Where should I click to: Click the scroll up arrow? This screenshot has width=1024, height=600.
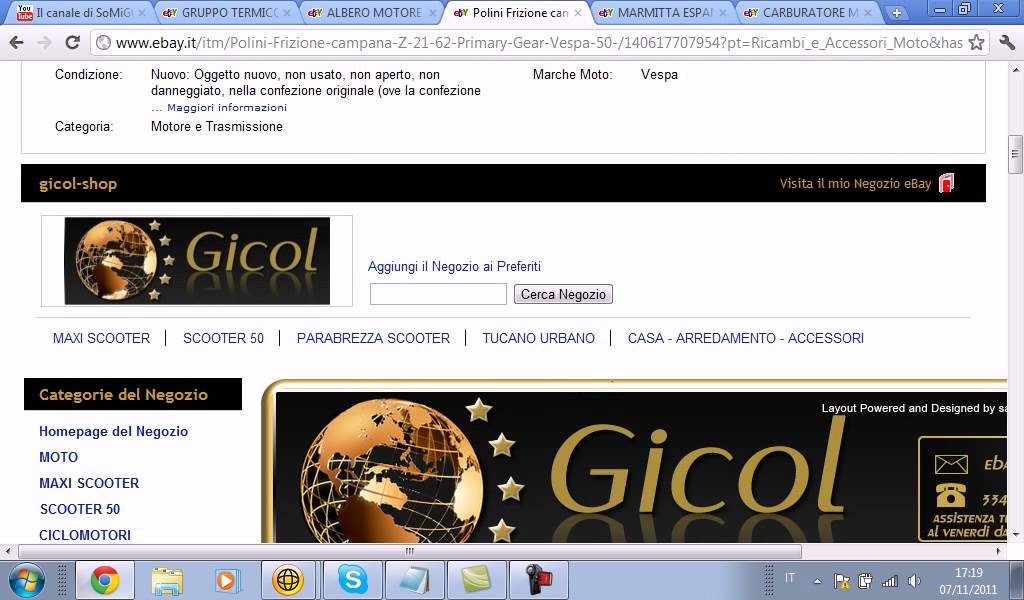pyautogui.click(x=1015, y=69)
